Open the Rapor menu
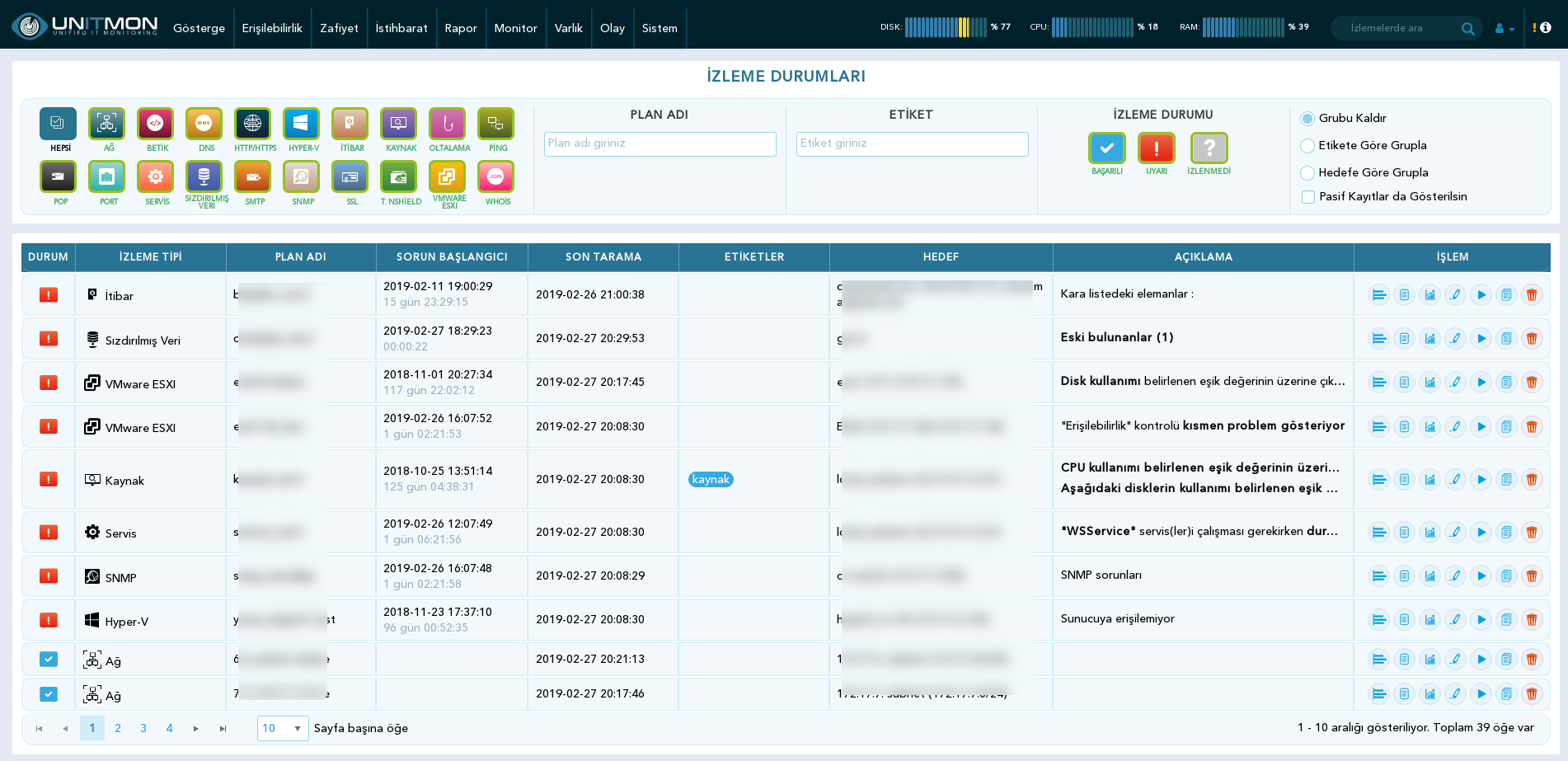The width and height of the screenshot is (1568, 761). [x=461, y=28]
